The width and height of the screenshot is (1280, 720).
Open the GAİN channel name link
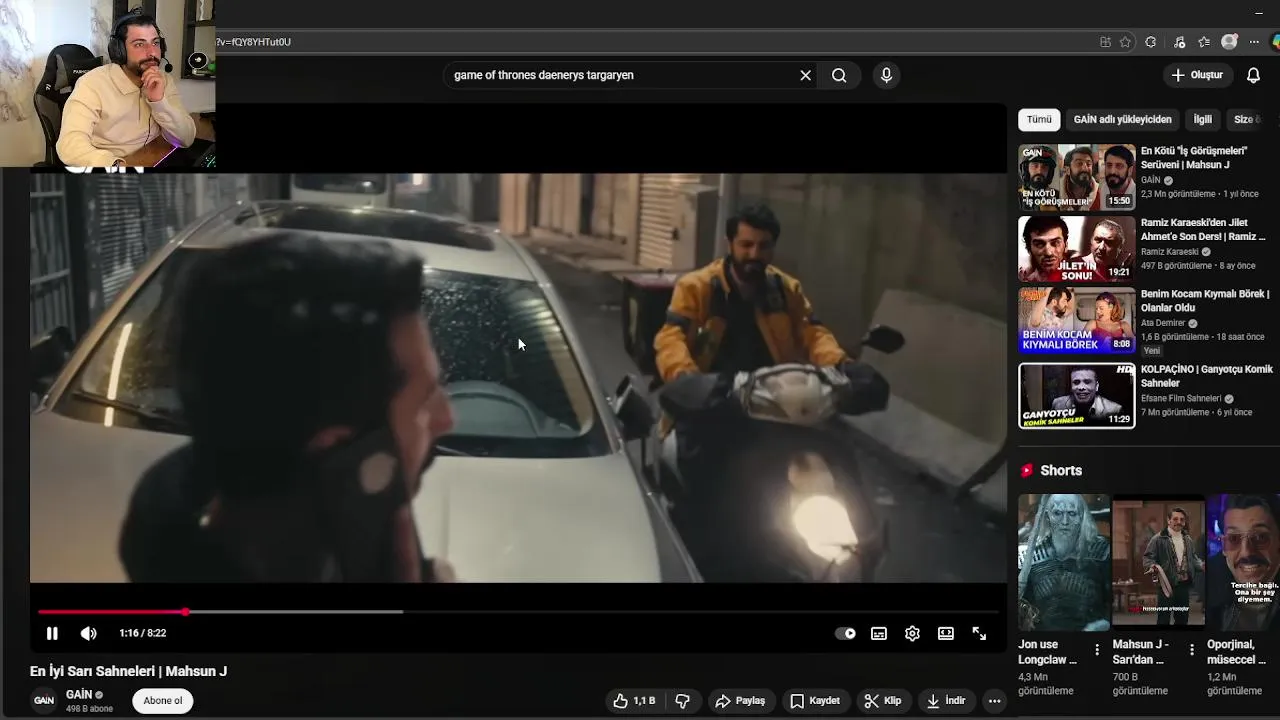tap(79, 694)
